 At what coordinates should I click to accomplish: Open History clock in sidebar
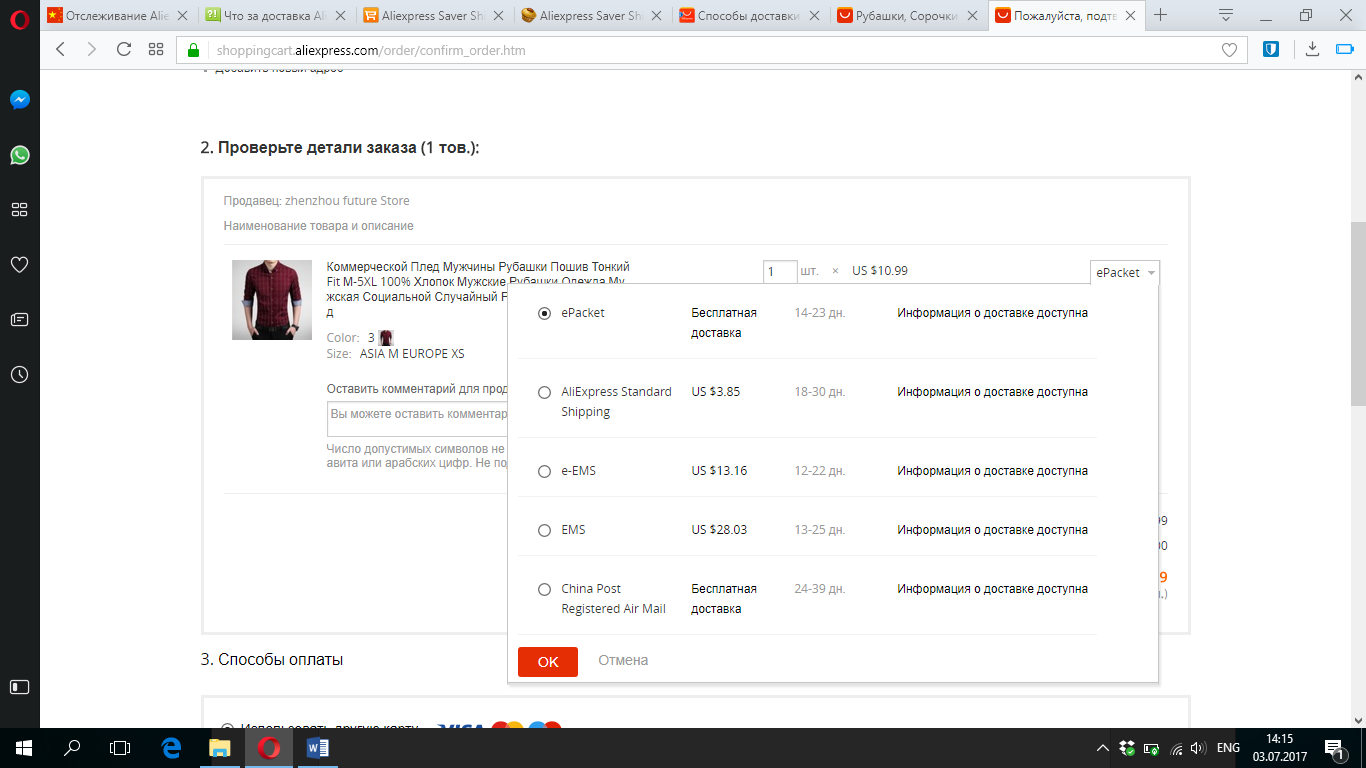19,375
